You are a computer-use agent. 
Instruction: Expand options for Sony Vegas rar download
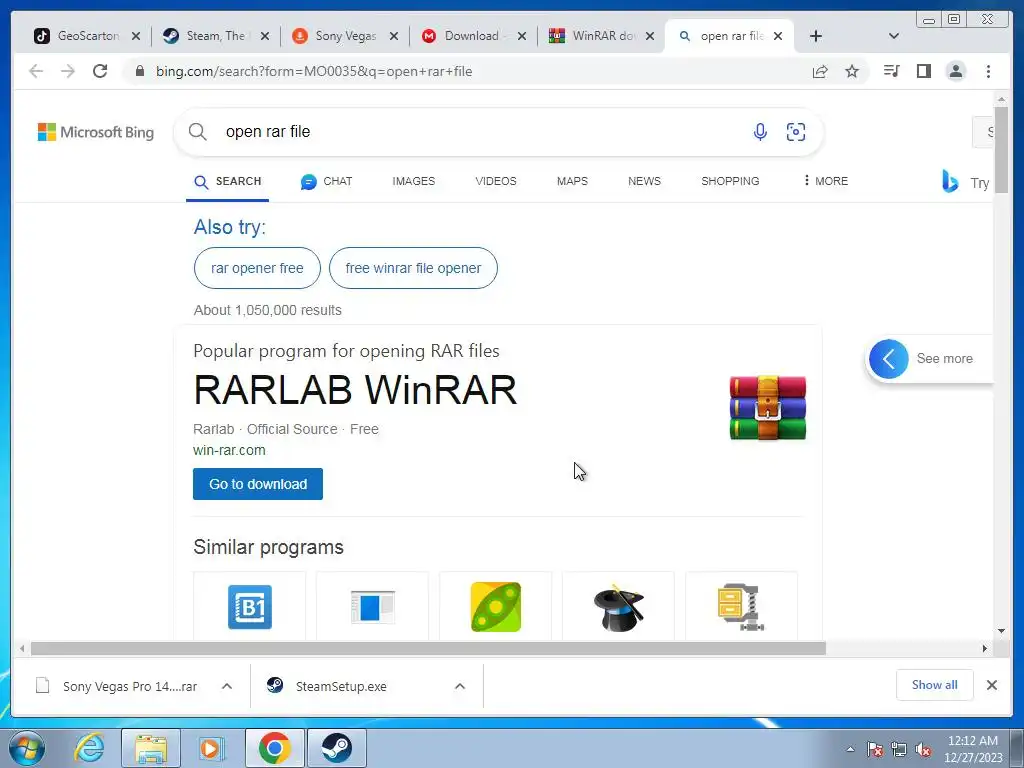click(227, 686)
